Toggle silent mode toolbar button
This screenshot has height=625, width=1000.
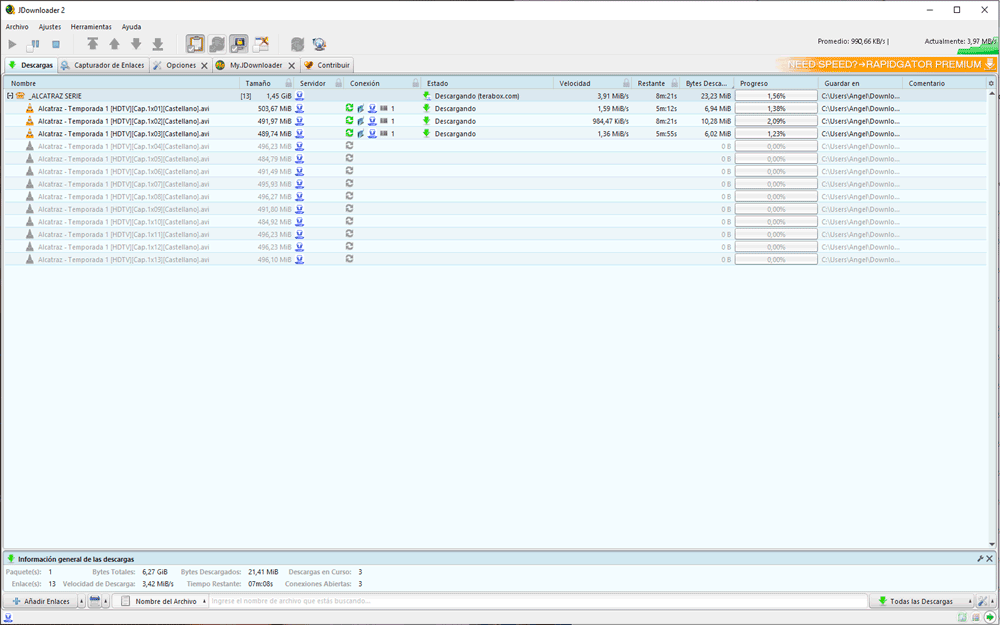261,44
